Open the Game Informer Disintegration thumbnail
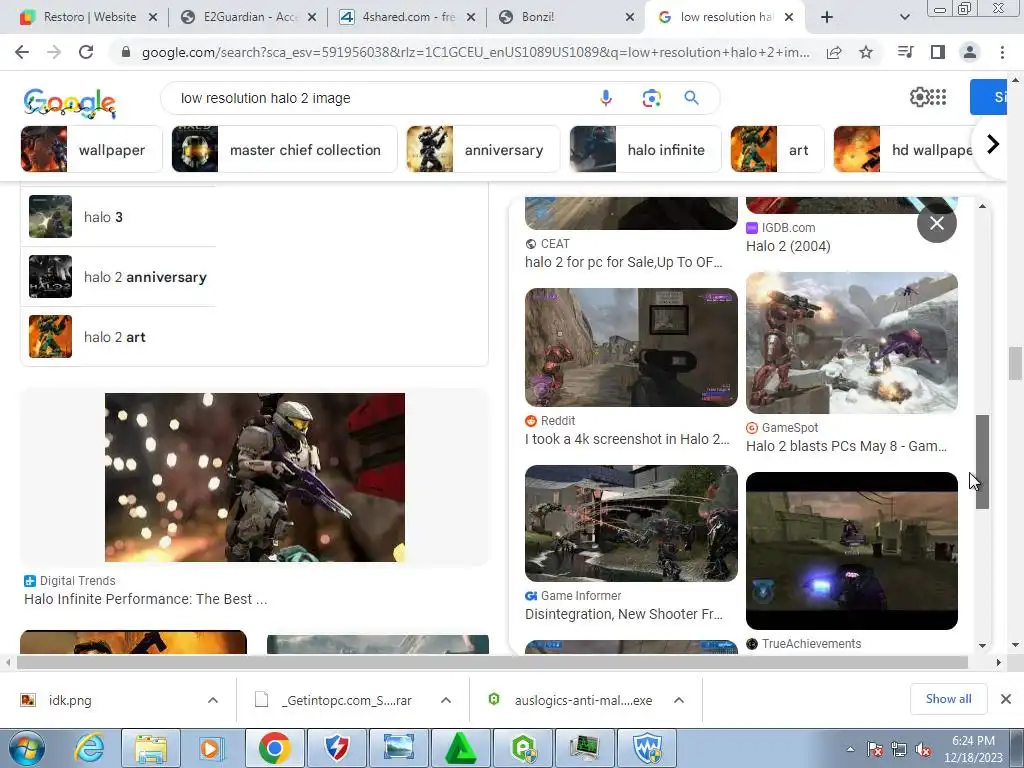 coord(631,523)
